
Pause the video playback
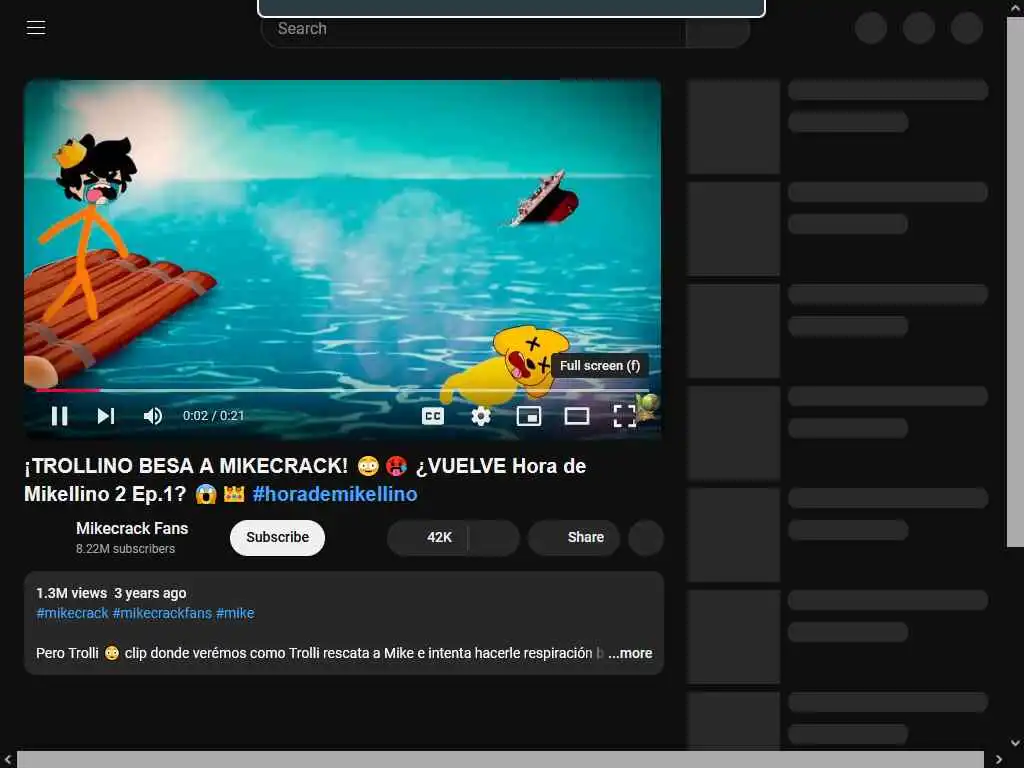pos(59,416)
